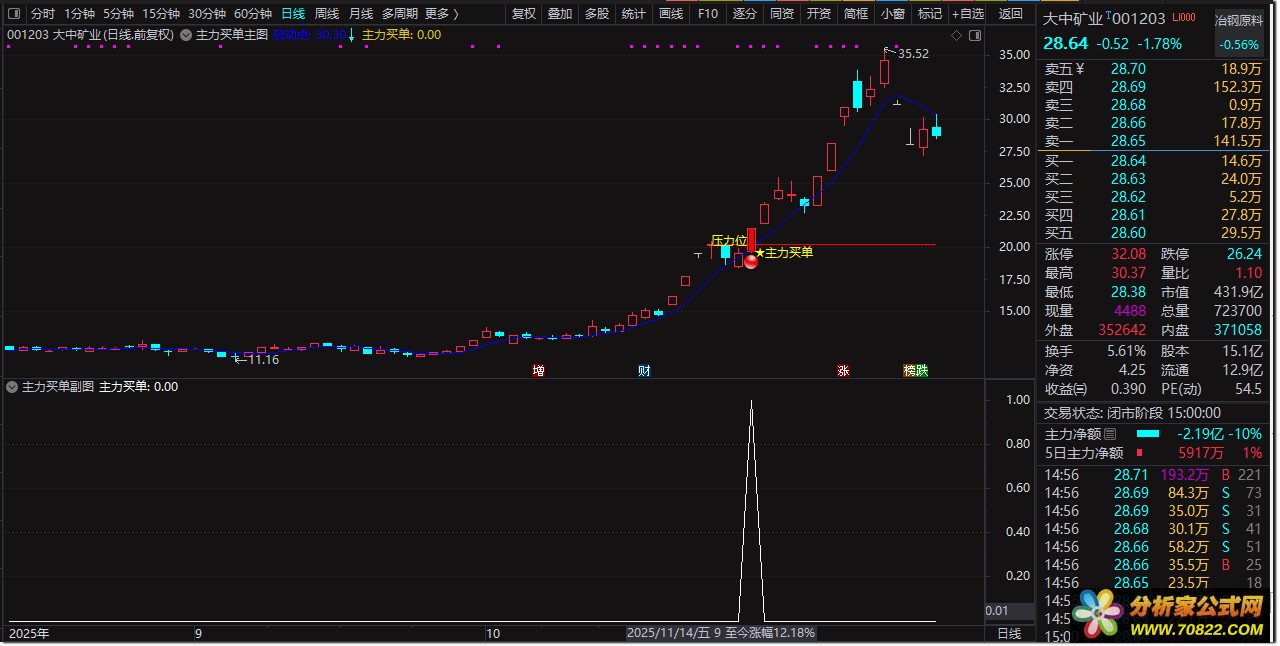The height and width of the screenshot is (646, 1280).
Task: Toggle 复权 price adjustment
Action: point(524,14)
